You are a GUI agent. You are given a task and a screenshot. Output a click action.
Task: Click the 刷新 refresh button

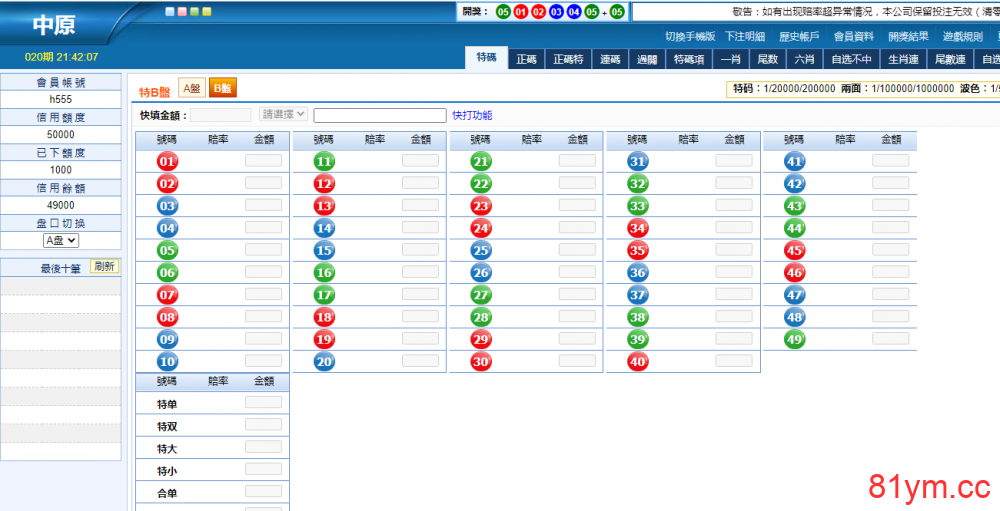click(104, 266)
